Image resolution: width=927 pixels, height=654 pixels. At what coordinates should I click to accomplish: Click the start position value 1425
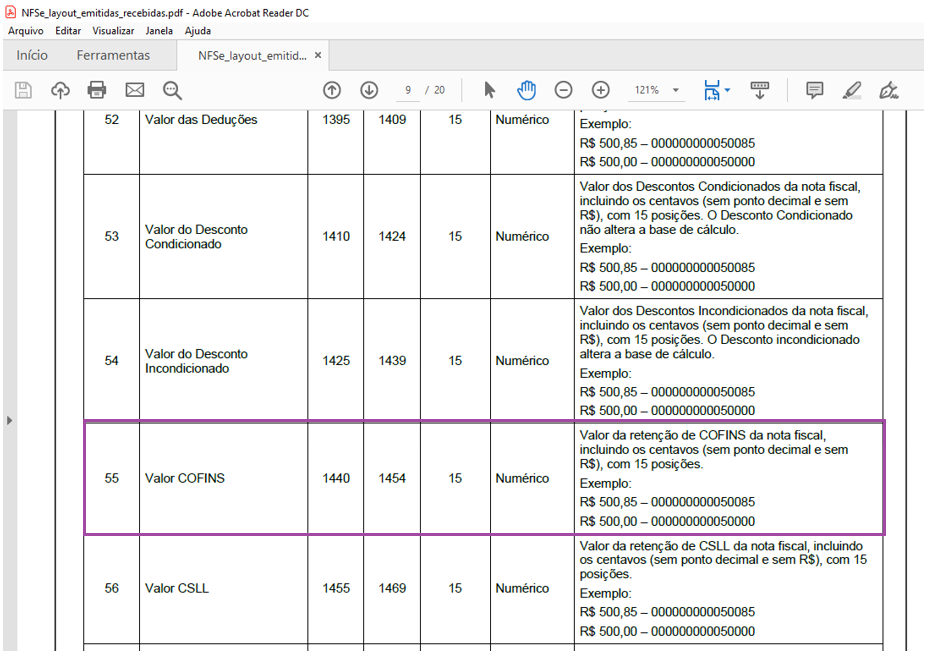[x=336, y=361]
